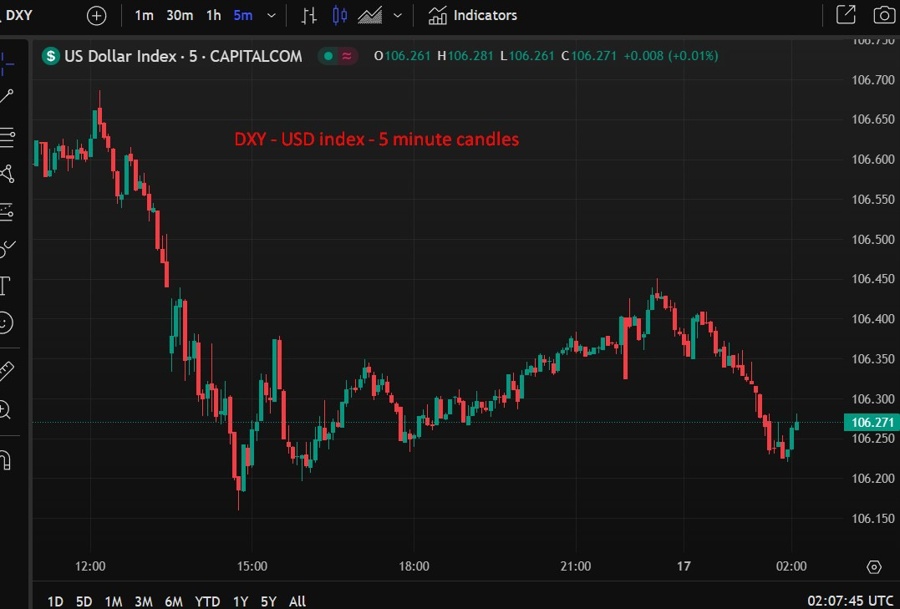Select the All date range tab
The height and width of the screenshot is (609, 900).
(297, 602)
